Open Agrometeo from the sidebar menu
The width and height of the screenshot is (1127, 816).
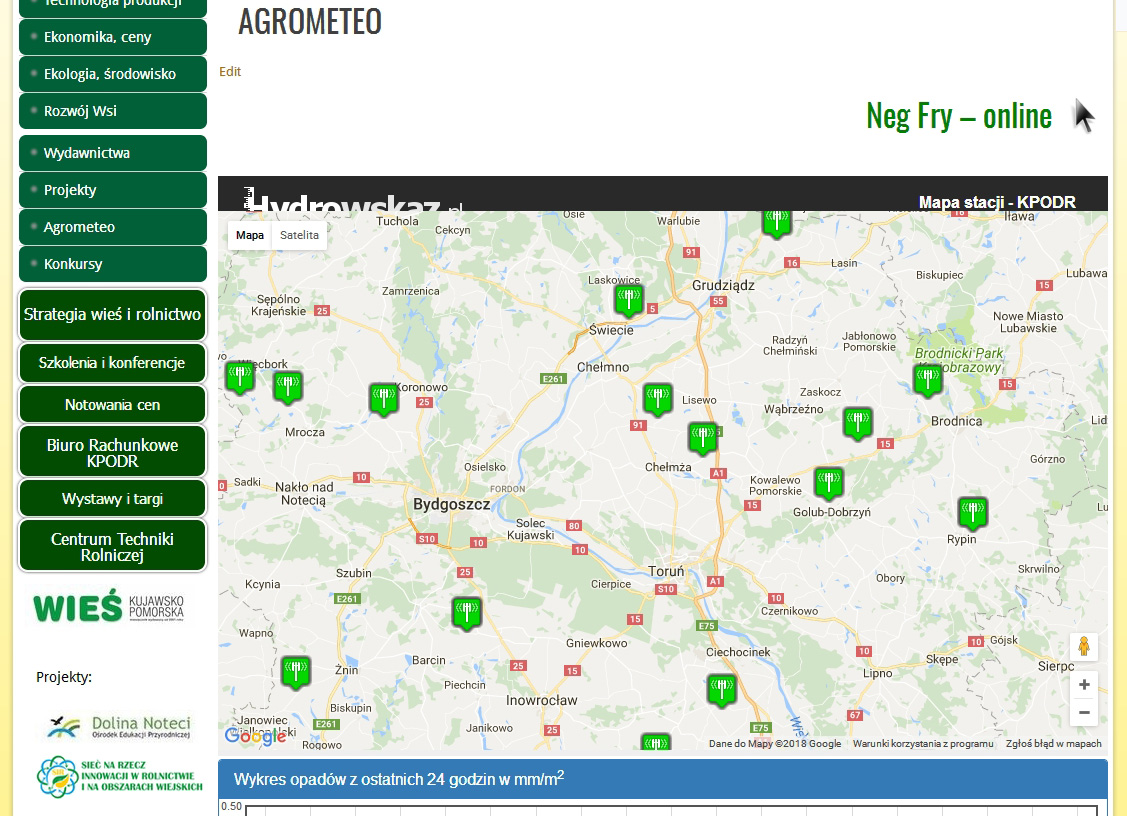(113, 227)
